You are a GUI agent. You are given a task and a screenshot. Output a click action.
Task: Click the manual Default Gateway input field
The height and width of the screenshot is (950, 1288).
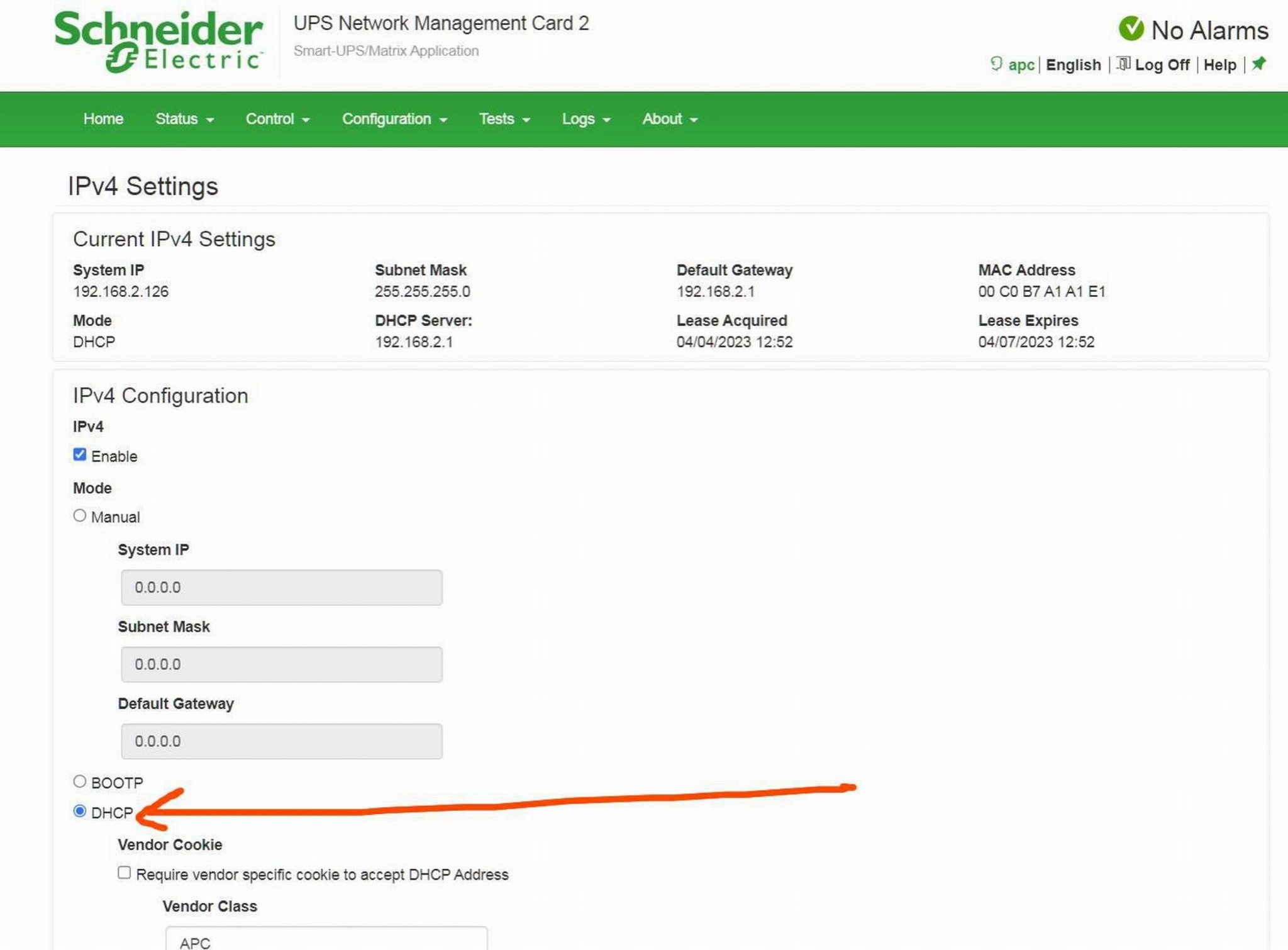pyautogui.click(x=281, y=740)
